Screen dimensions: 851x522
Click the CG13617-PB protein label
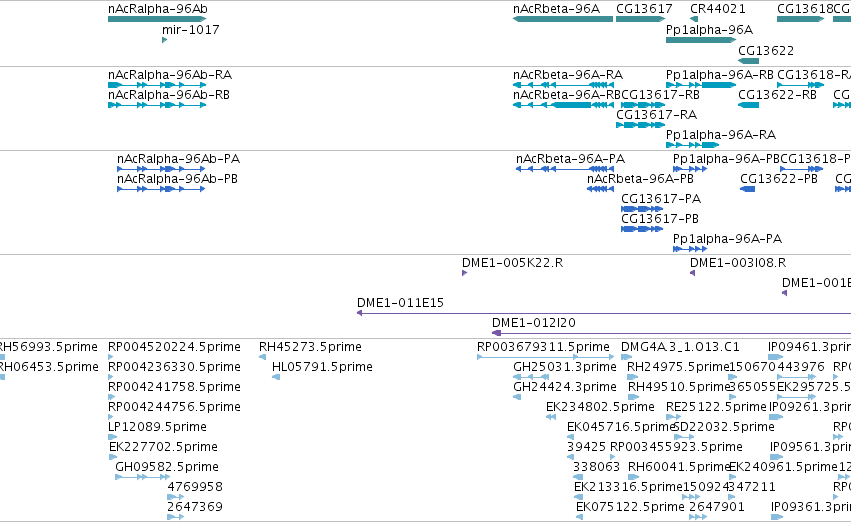(x=660, y=219)
